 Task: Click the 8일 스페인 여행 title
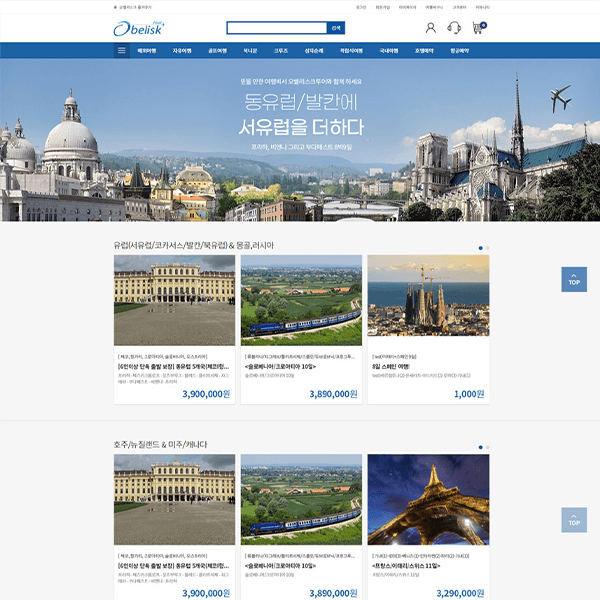[x=391, y=366]
